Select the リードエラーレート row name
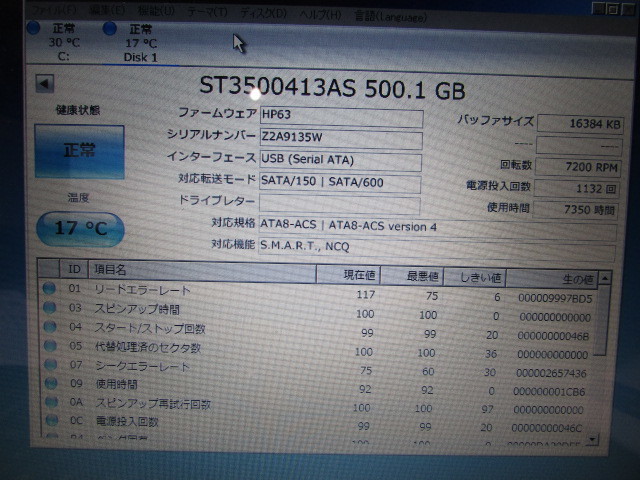The height and width of the screenshot is (480, 640). click(x=142, y=290)
